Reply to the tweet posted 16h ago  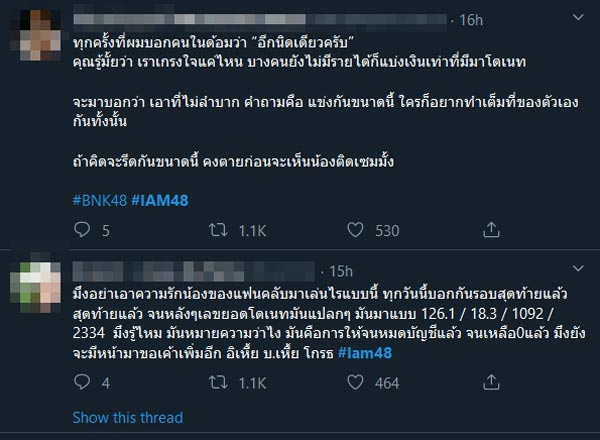[x=80, y=232]
